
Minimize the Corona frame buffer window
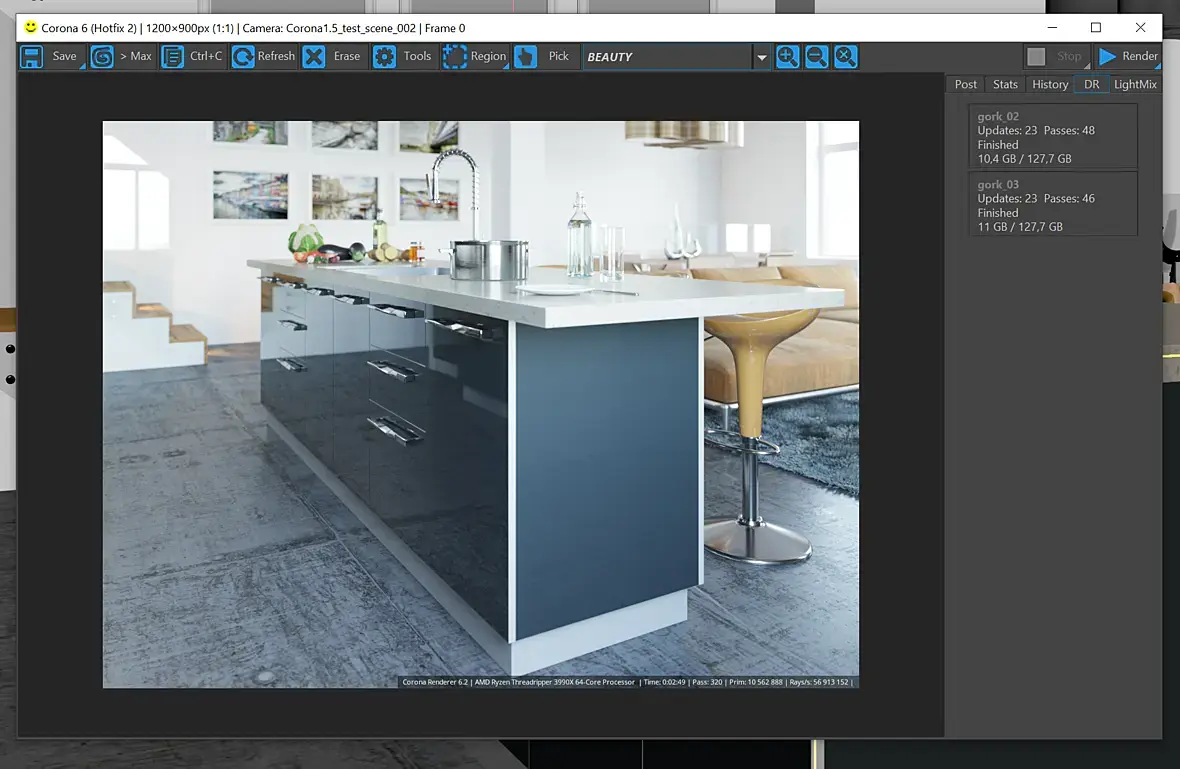(x=1052, y=27)
